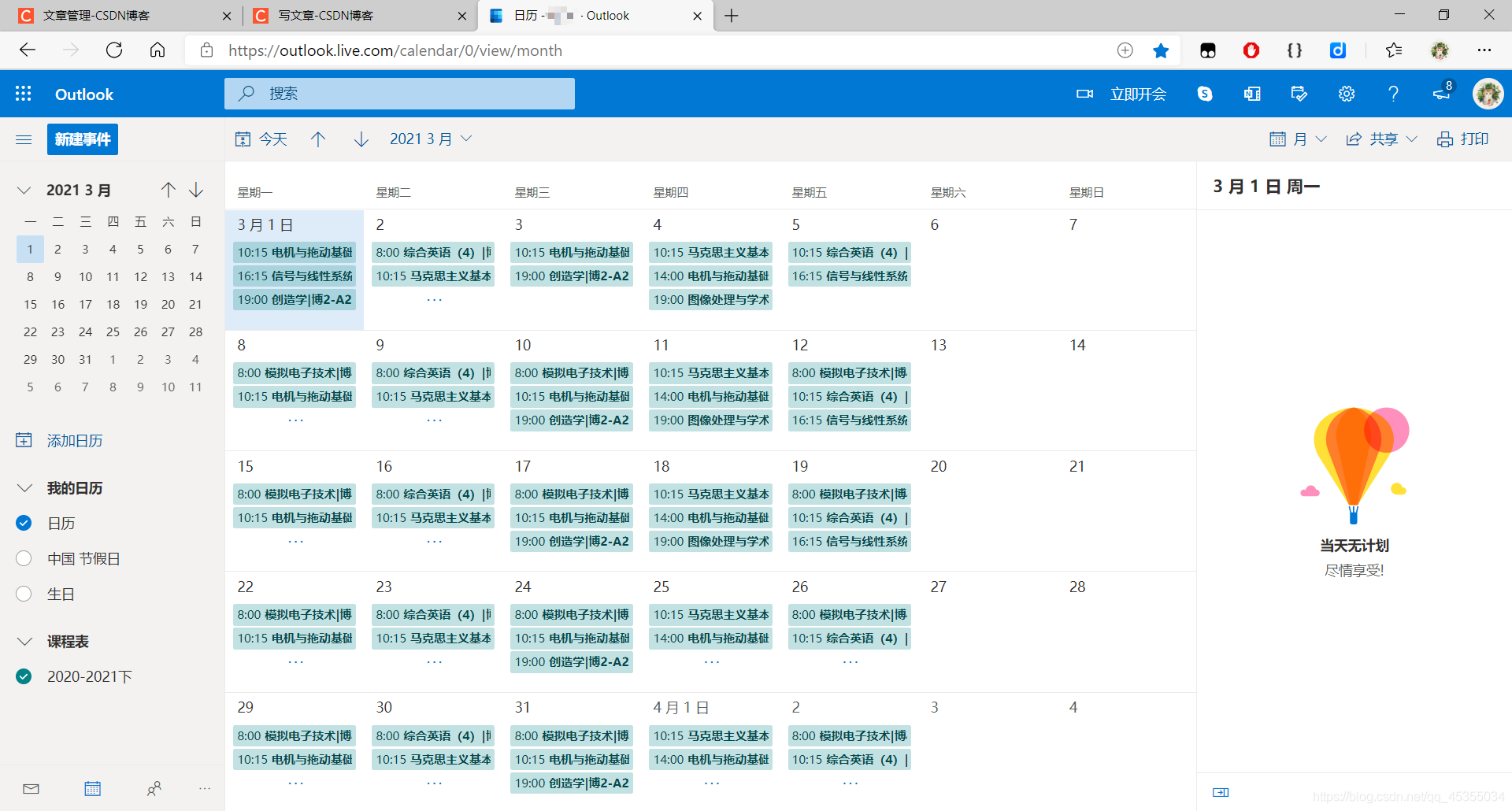Click the search box 搜索

pos(399,94)
